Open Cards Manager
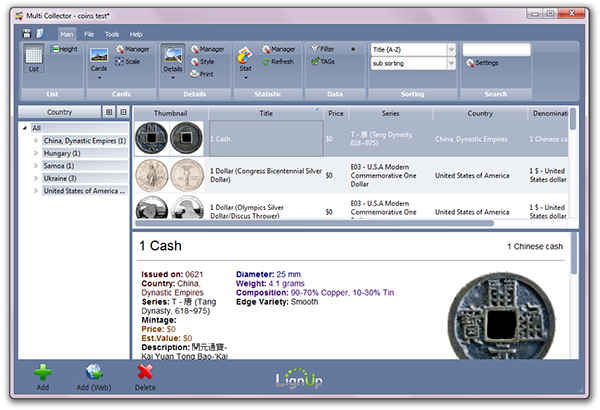Viewport: 600px width, 410px height. pos(133,49)
